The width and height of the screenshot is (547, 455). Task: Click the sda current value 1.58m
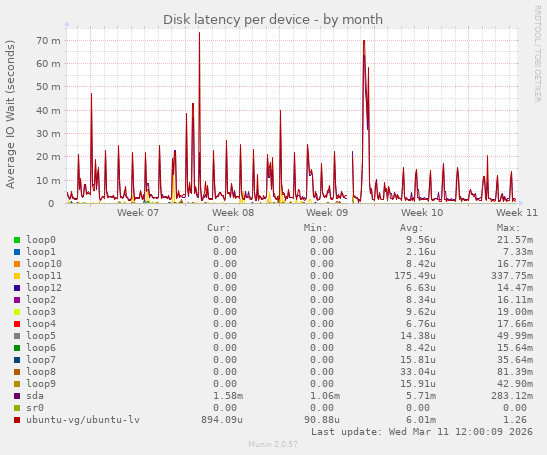pyautogui.click(x=228, y=396)
